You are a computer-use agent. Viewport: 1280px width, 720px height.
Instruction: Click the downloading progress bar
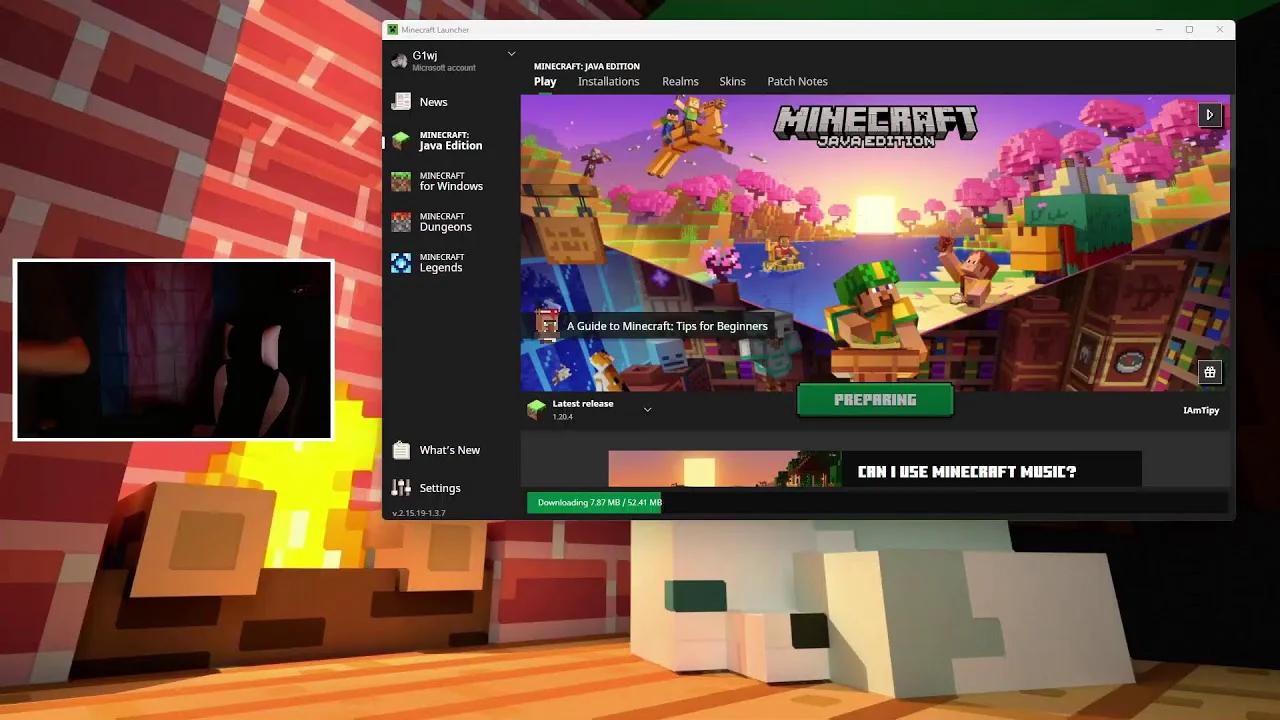pyautogui.click(x=594, y=502)
